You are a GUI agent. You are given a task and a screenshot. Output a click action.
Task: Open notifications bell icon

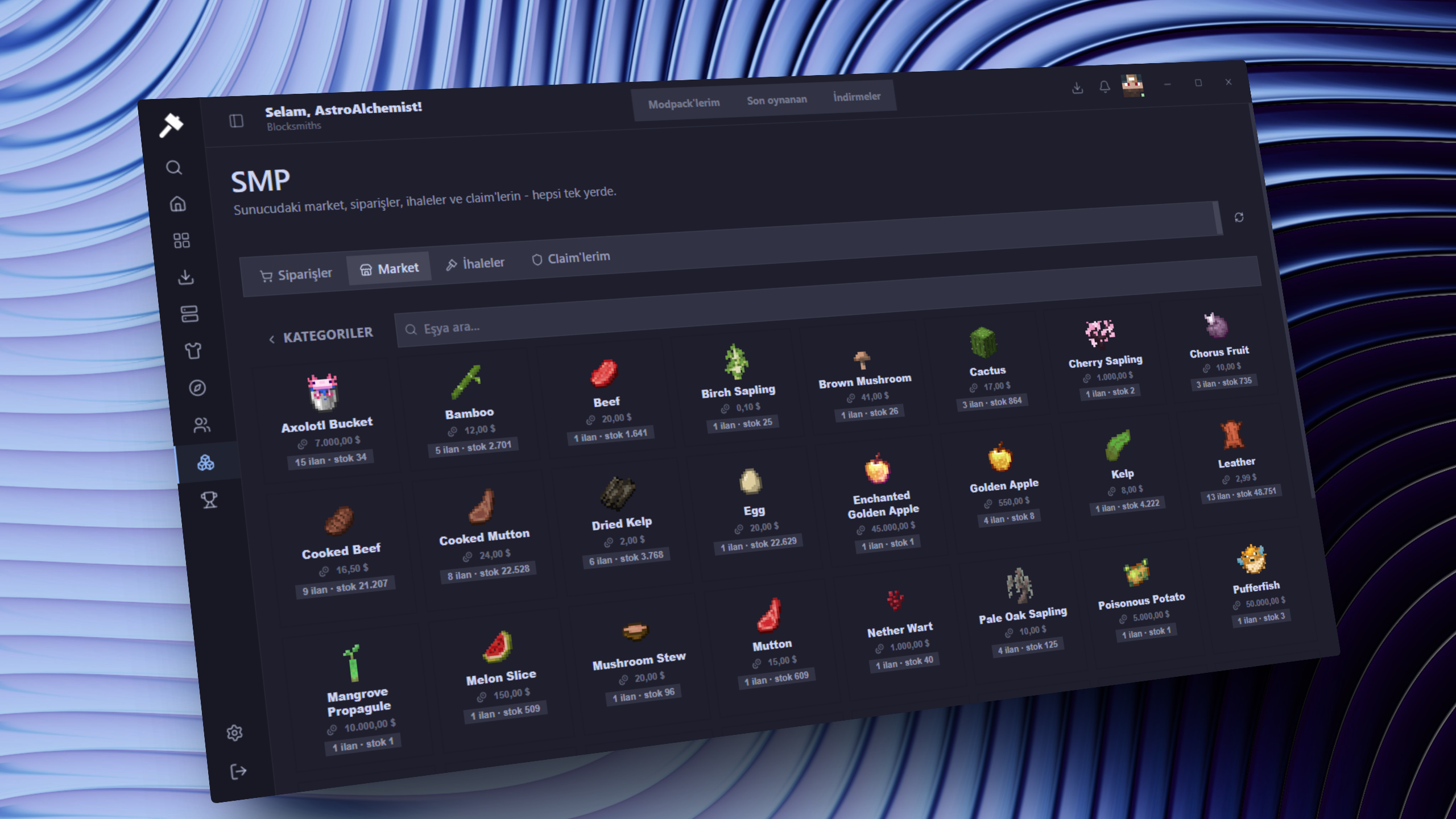coord(1104,86)
